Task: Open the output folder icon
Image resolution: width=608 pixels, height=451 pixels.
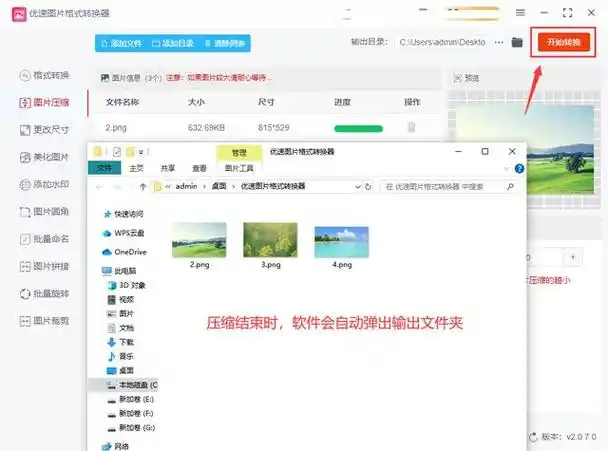Action: (x=517, y=42)
